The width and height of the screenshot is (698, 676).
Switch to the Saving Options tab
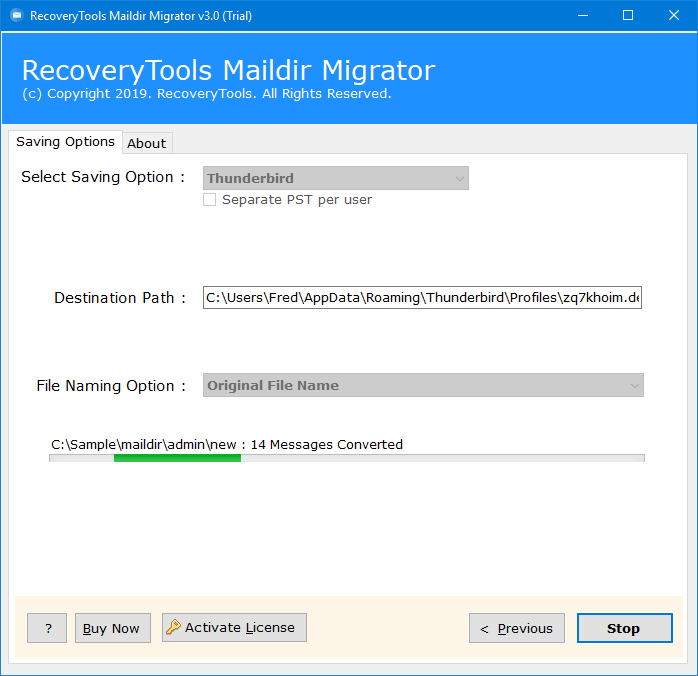[65, 142]
